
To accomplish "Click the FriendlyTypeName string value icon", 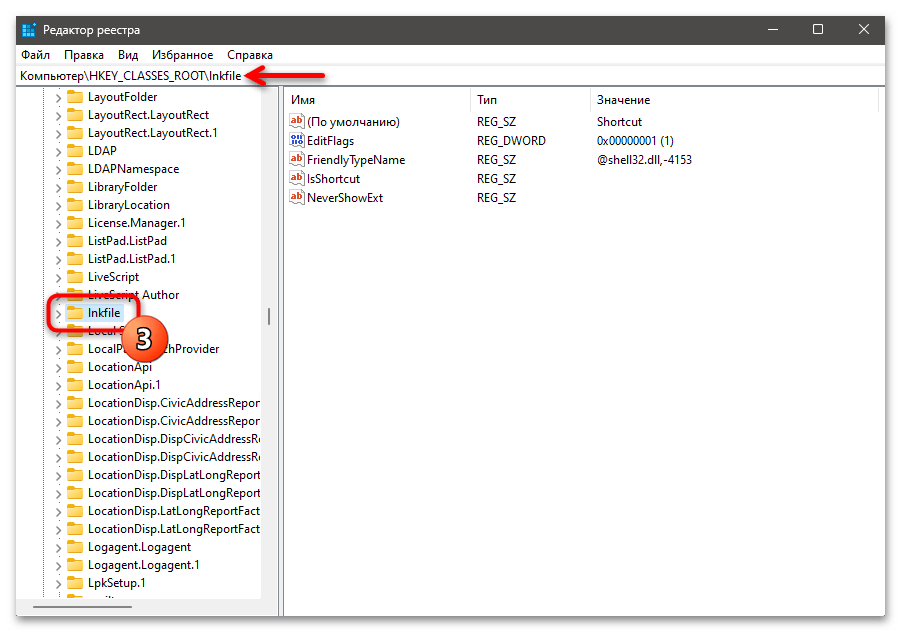I will coord(296,160).
